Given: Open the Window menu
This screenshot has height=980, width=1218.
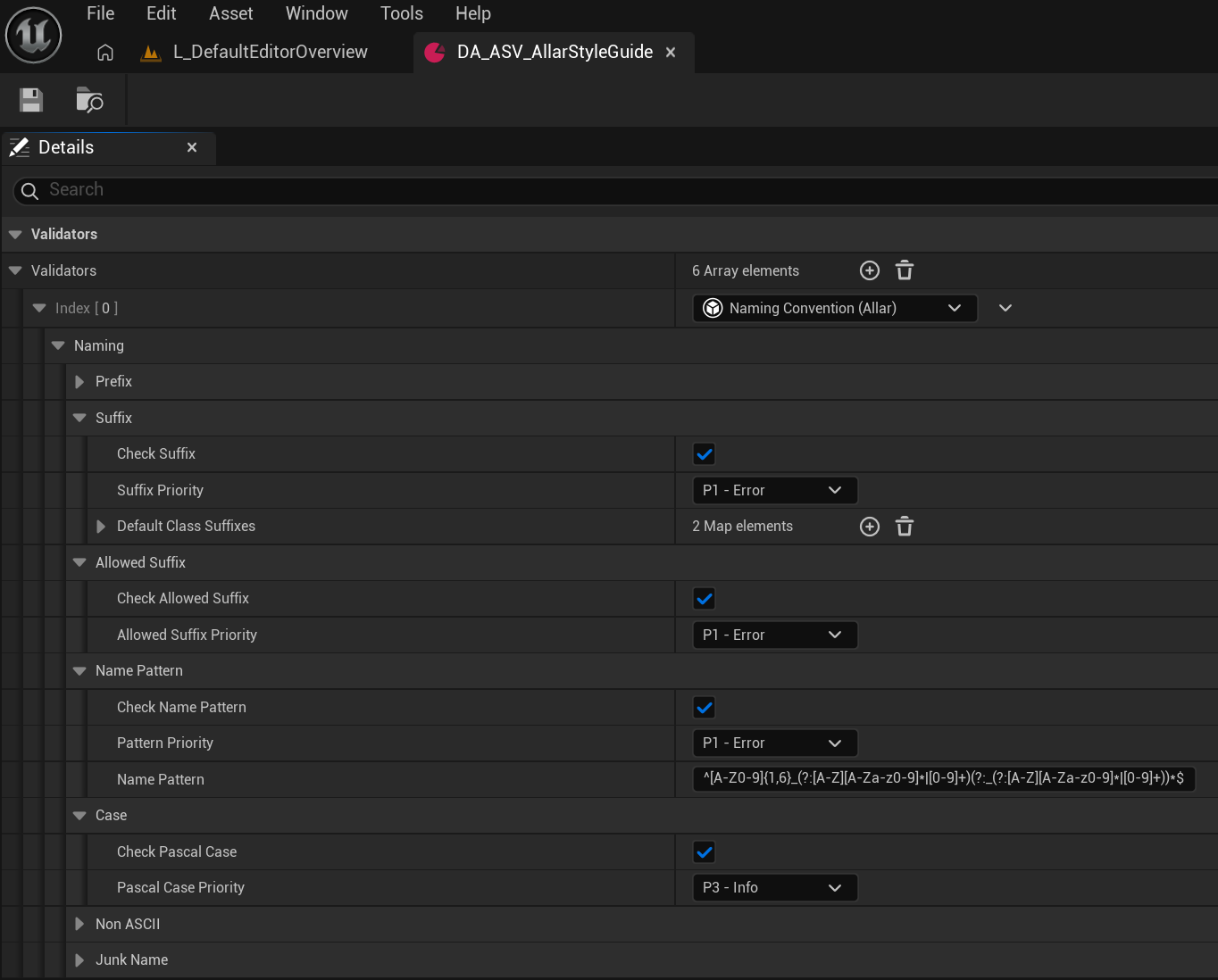Looking at the screenshot, I should coord(317,13).
